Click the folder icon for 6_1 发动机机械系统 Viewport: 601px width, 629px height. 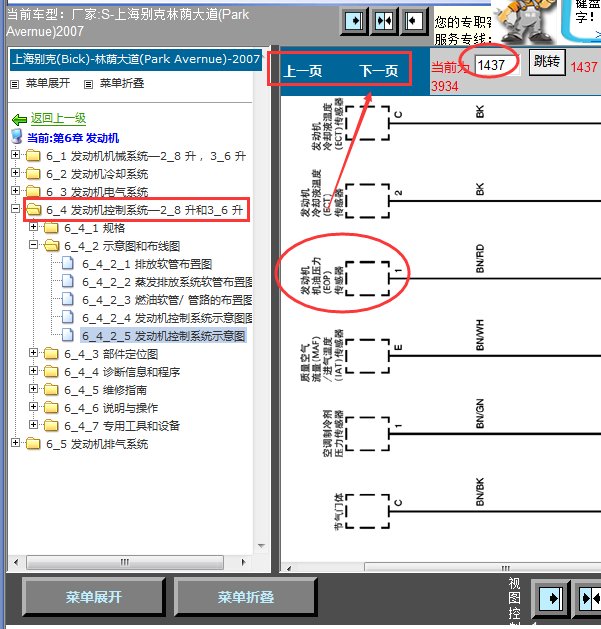[33, 155]
